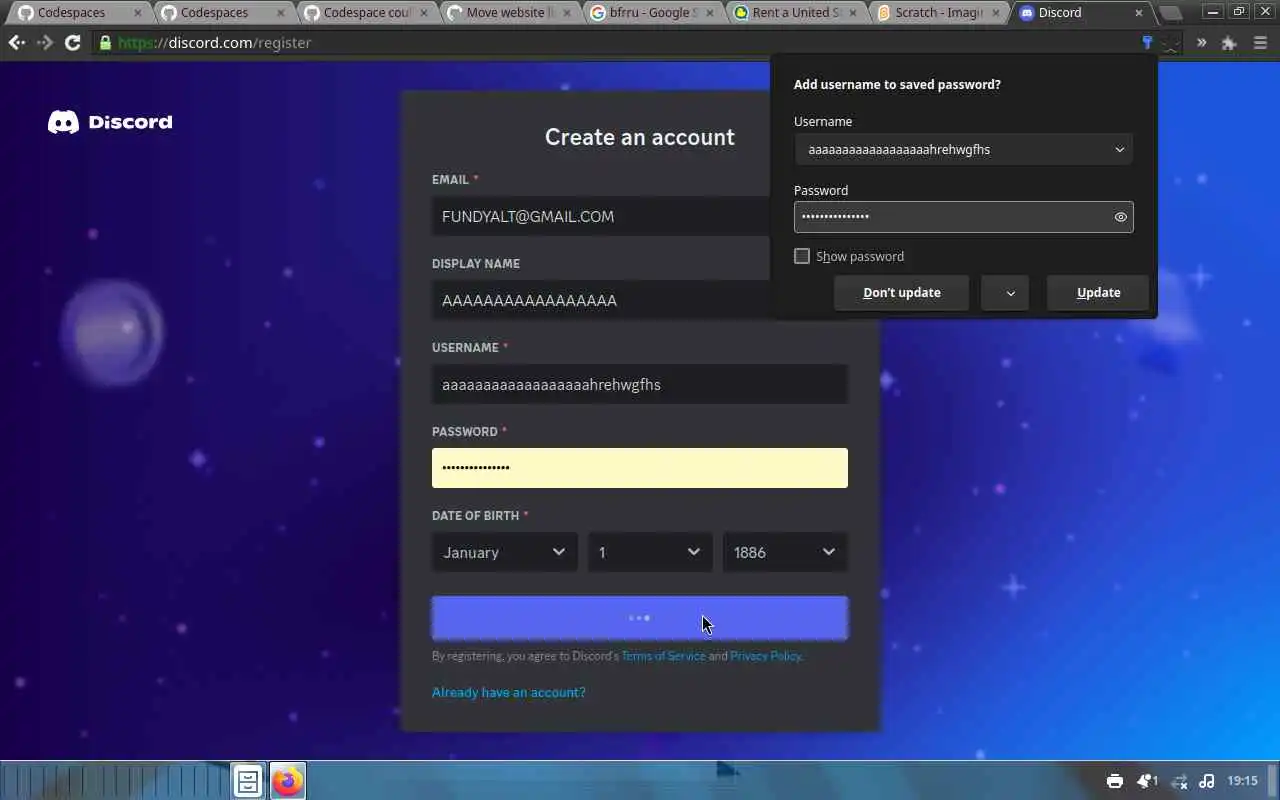The width and height of the screenshot is (1280, 800).
Task: Open the toolbar overflow chevrons
Action: (1201, 43)
